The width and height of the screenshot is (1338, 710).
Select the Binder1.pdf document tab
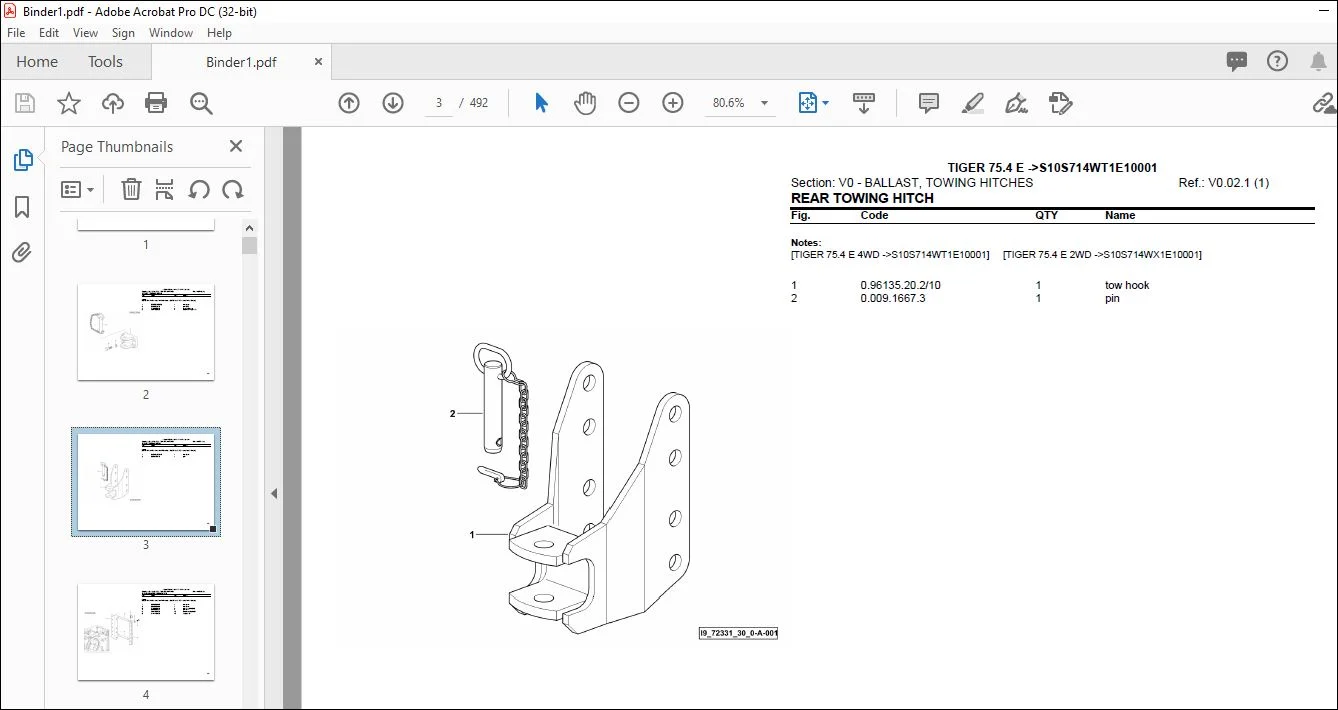241,62
